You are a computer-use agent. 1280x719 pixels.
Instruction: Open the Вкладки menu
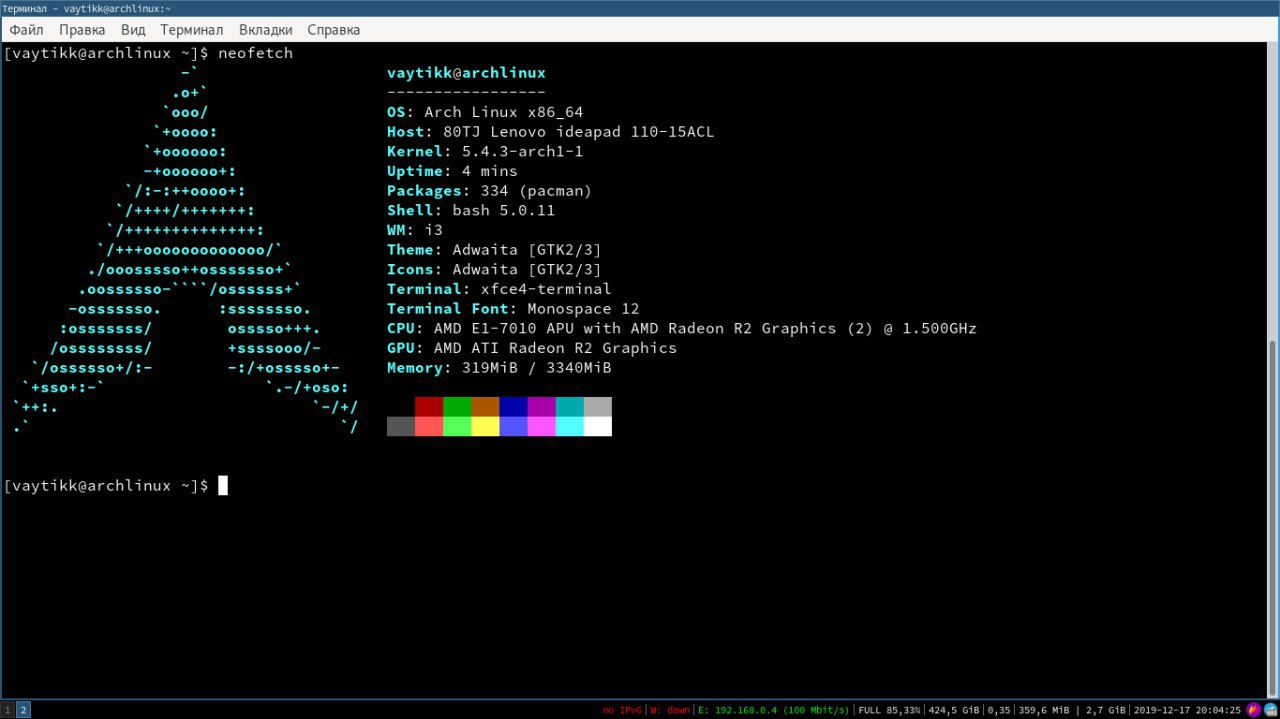265,30
